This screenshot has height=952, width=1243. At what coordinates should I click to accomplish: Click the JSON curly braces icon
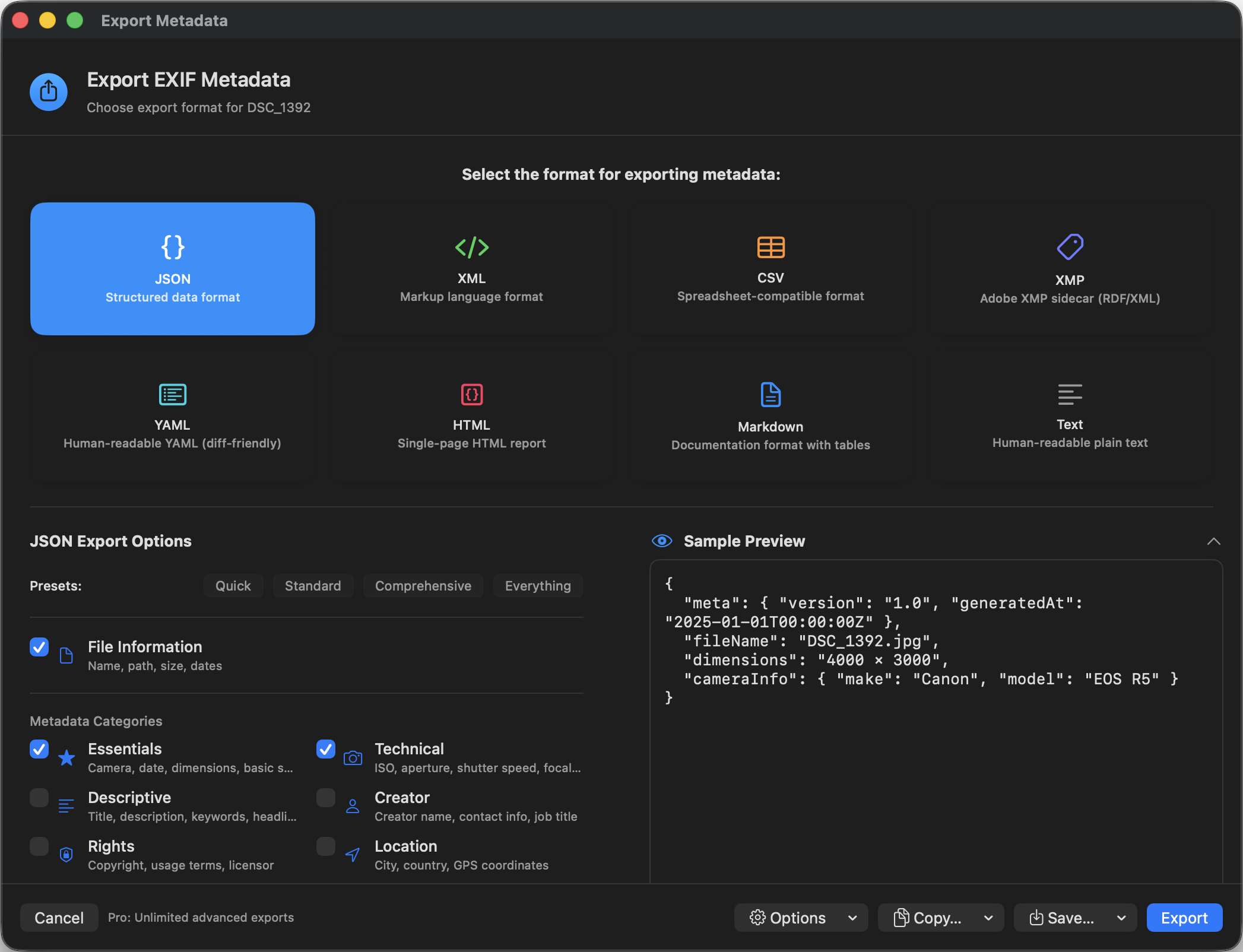click(173, 247)
